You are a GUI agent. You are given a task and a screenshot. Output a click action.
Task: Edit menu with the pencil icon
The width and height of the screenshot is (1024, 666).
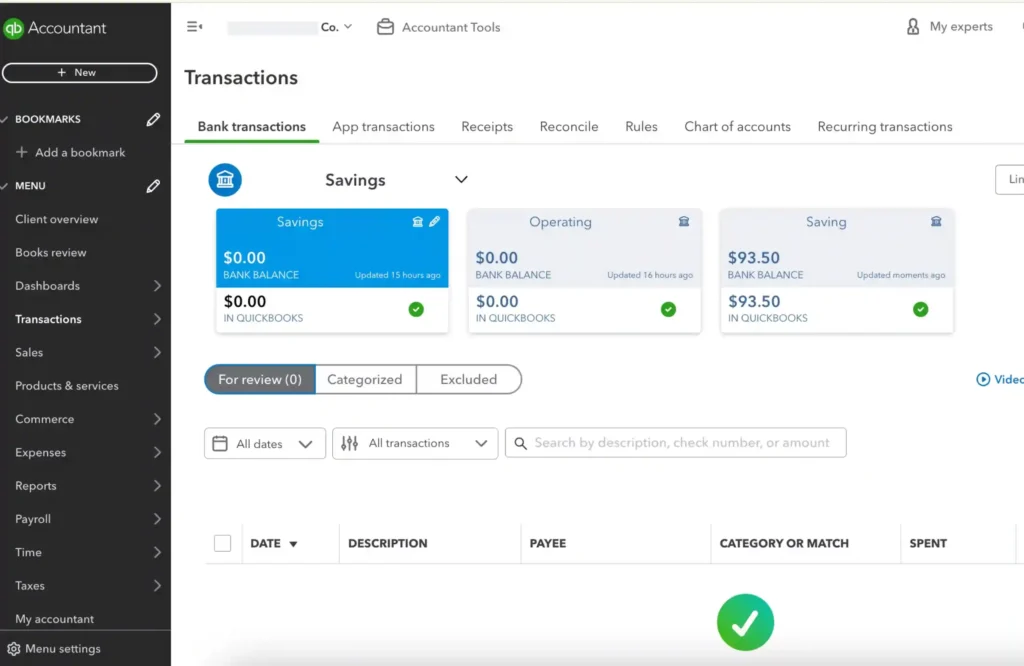tap(153, 186)
